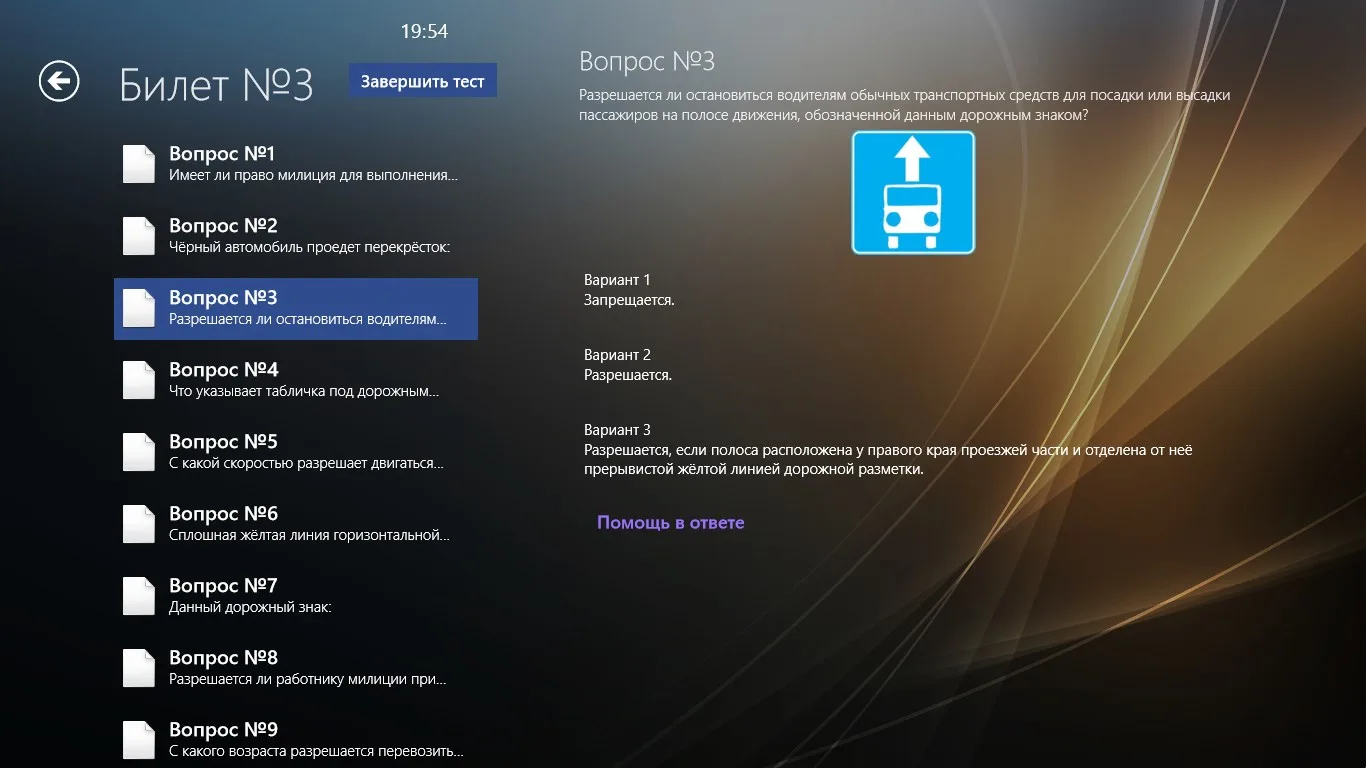
Task: Click the 19:54 timer display
Action: point(424,32)
